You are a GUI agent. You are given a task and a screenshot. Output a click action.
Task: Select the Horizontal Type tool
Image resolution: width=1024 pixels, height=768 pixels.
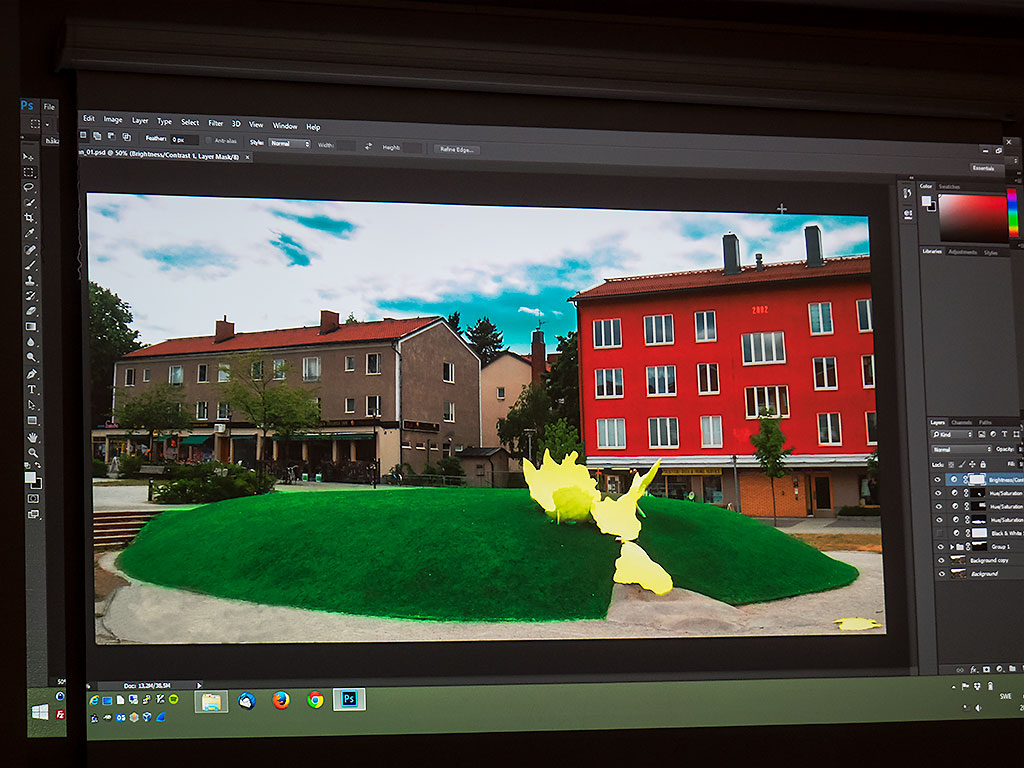[x=32, y=389]
